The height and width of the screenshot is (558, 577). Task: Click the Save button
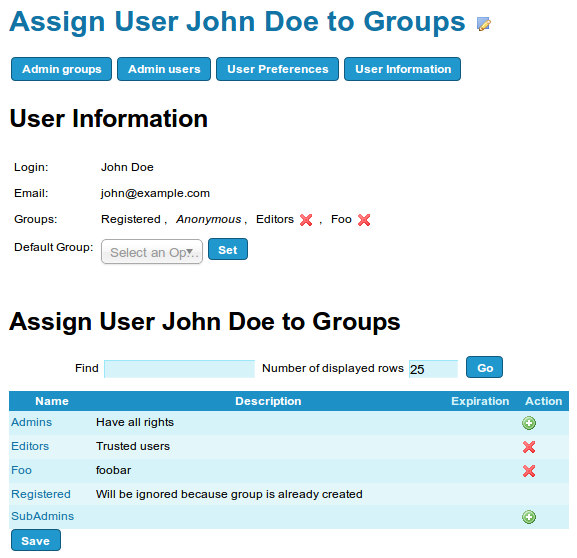point(36,540)
